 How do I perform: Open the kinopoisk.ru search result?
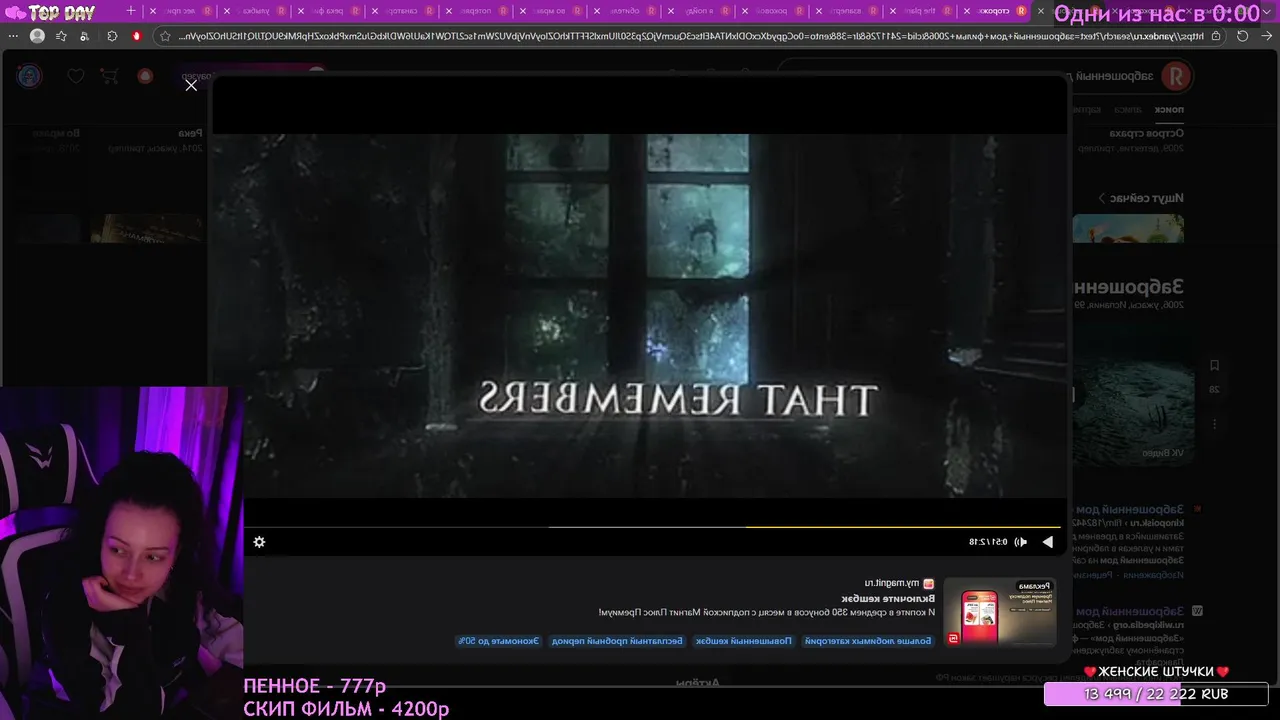1128,509
